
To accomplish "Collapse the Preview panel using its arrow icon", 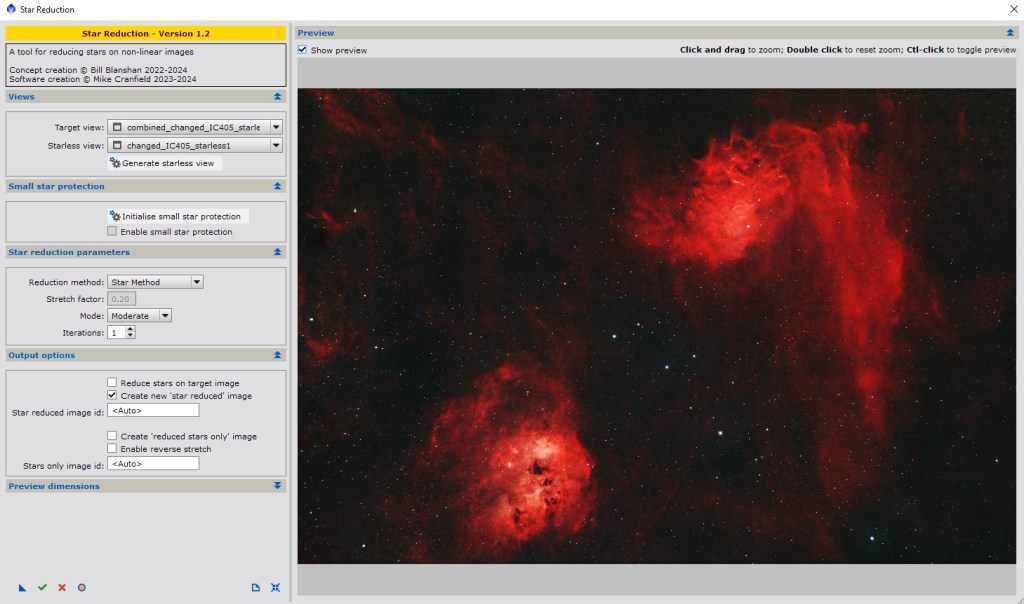I will (x=1010, y=33).
